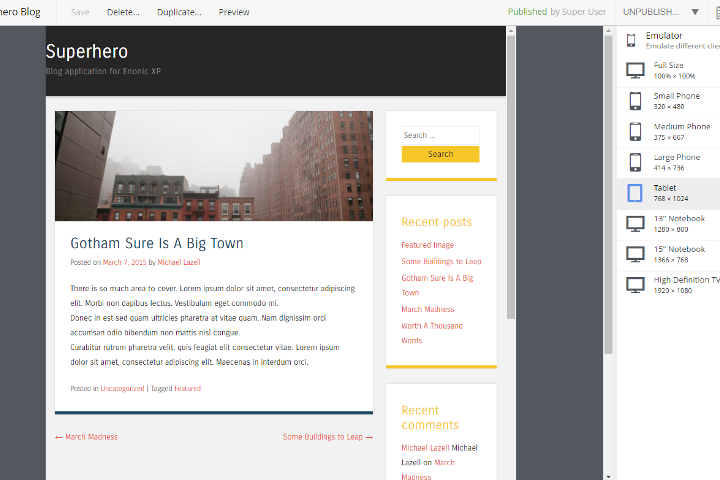Viewport: 720px width, 480px height.
Task: Click the editor frame scrollbar down arrow
Action: 608,476
